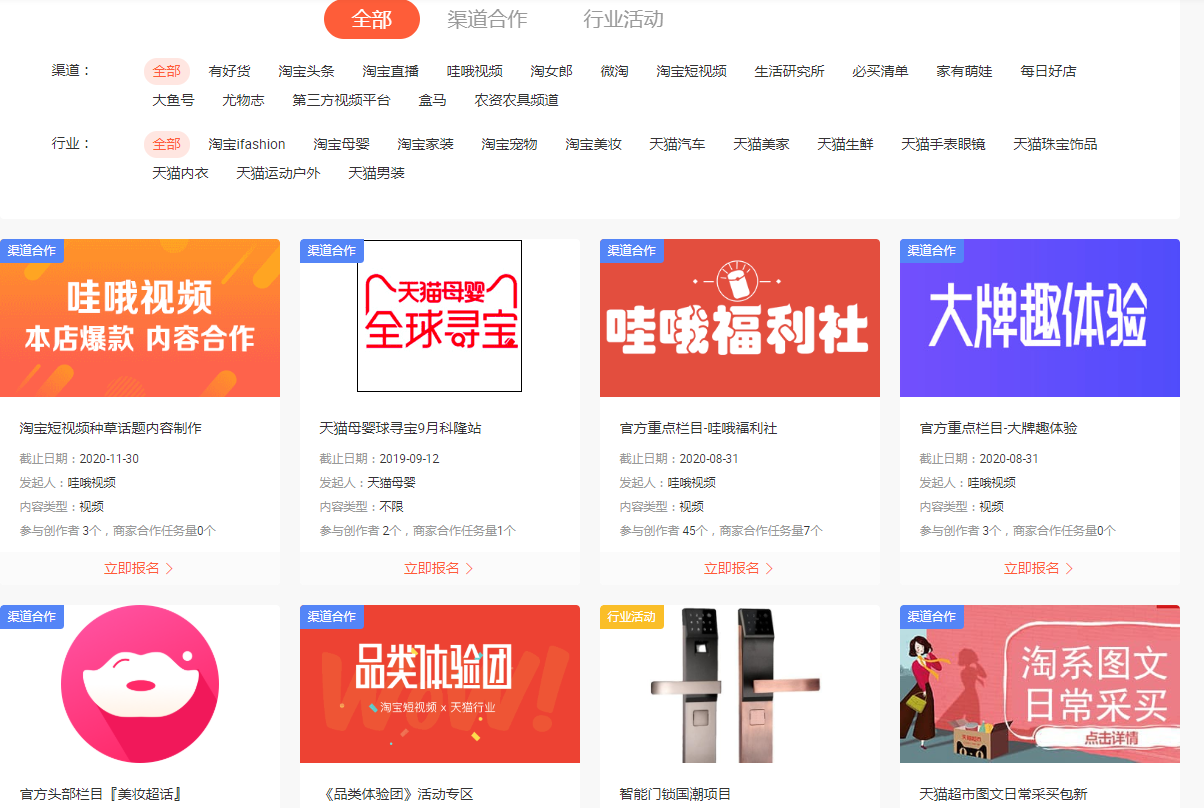
Task: Filter industry by 天猫手表眼镜
Action: coord(943,144)
